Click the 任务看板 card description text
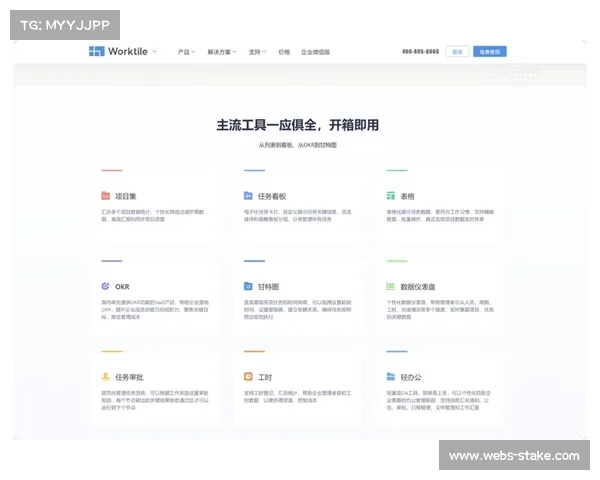 298,216
